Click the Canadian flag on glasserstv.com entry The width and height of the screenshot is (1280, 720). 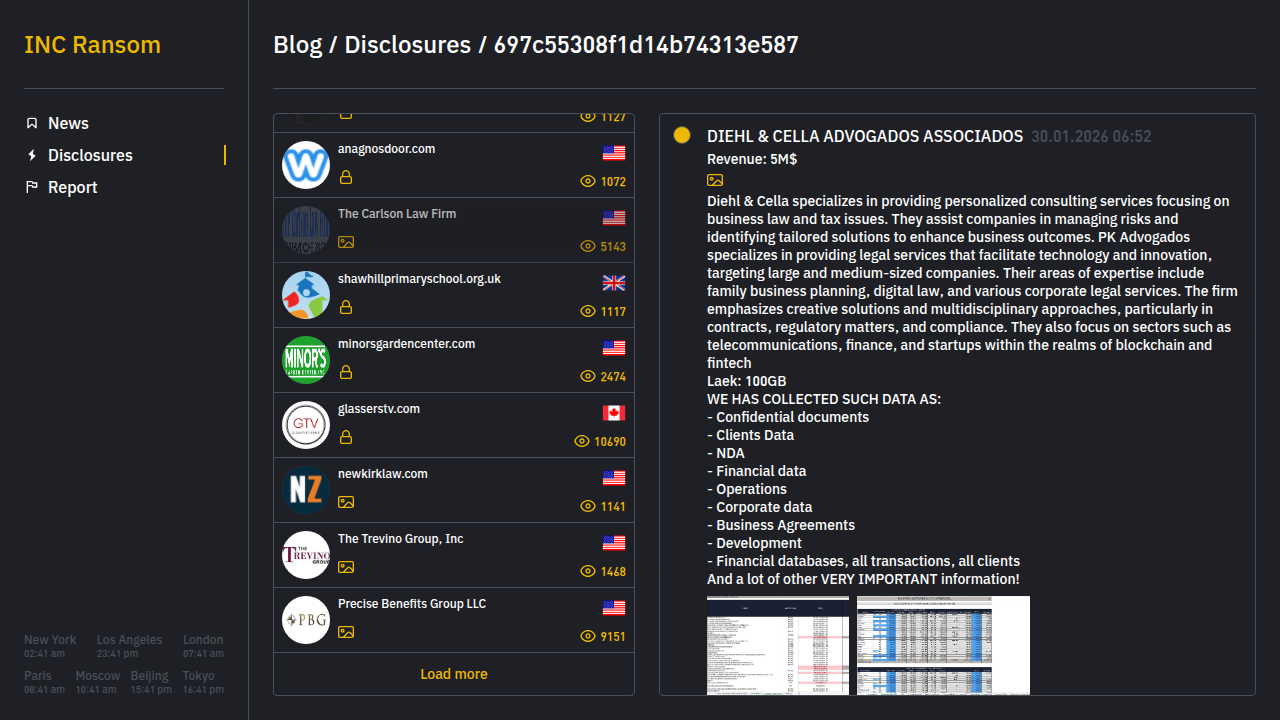pos(614,413)
